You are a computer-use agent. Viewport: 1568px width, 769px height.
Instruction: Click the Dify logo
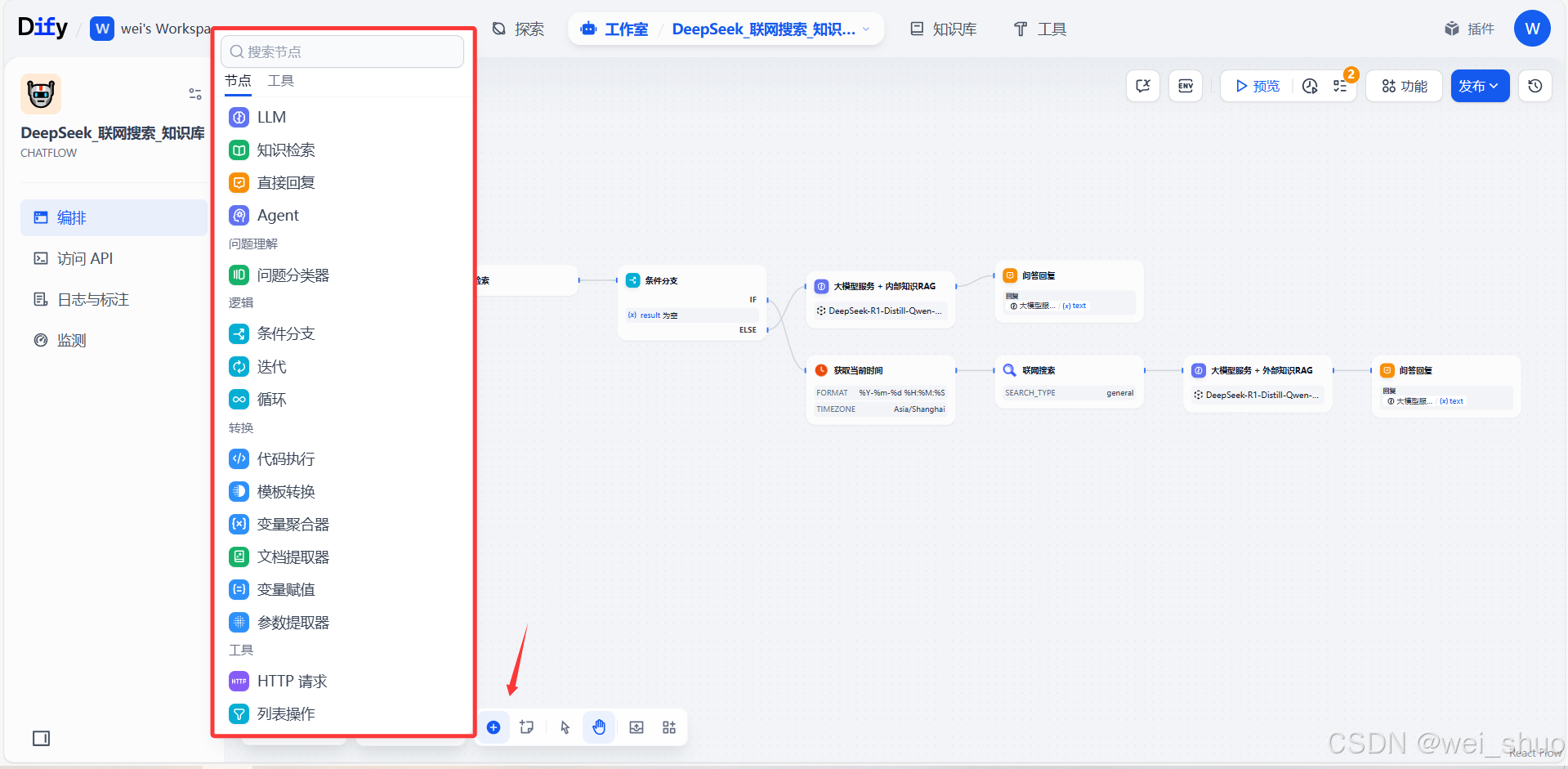point(42,28)
